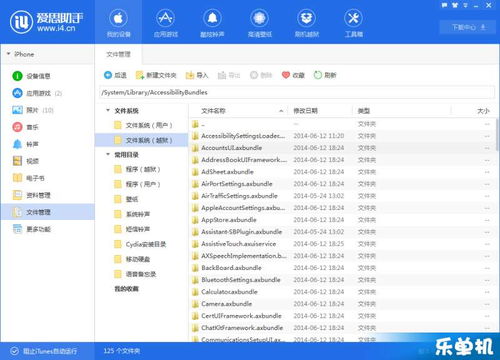This screenshot has width=500, height=360.
Task: Collapse the 常用目录 tree group
Action: click(x=108, y=154)
